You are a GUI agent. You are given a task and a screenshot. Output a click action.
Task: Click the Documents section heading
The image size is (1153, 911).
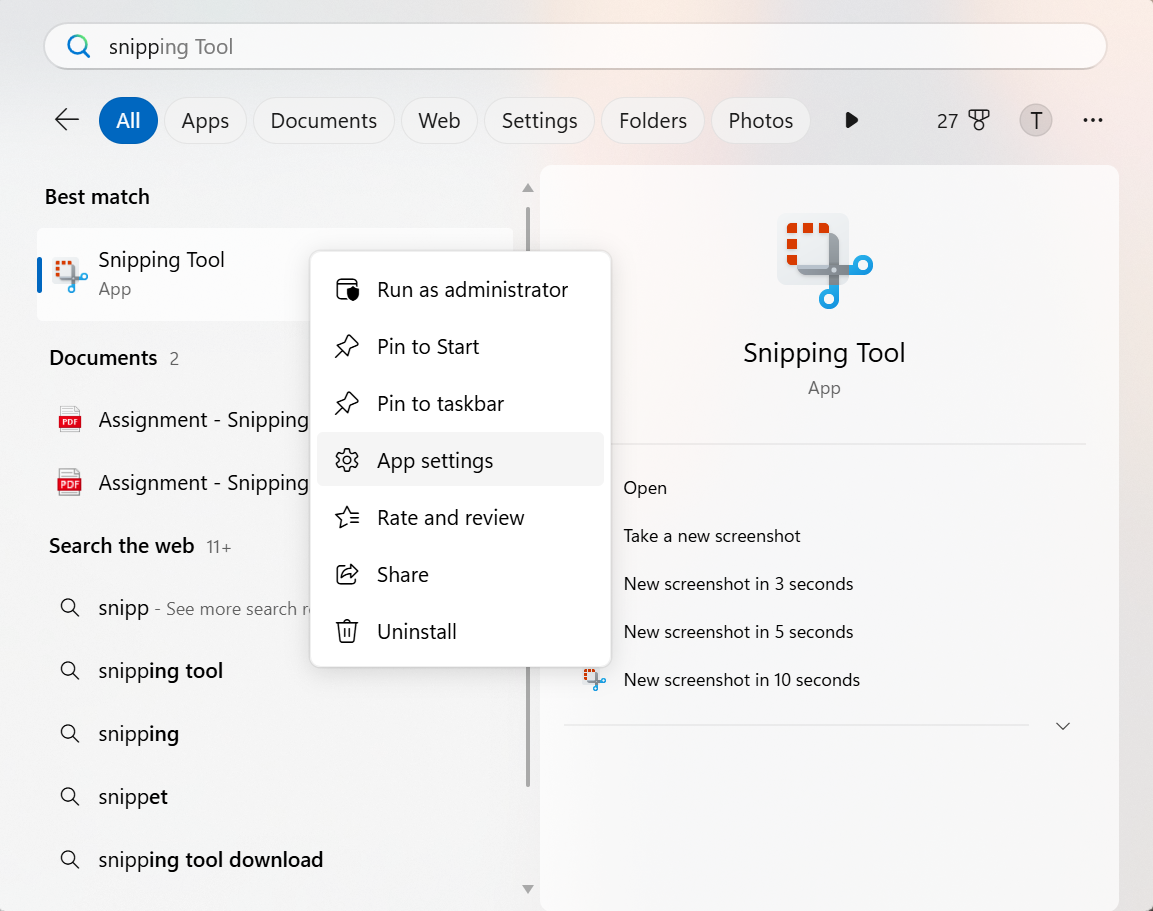(x=103, y=358)
